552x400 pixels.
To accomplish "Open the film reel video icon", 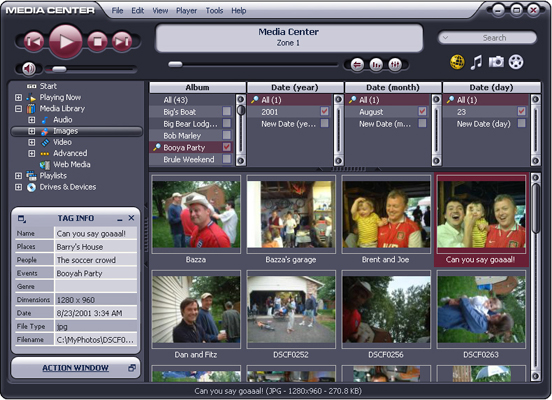I will coord(516,62).
